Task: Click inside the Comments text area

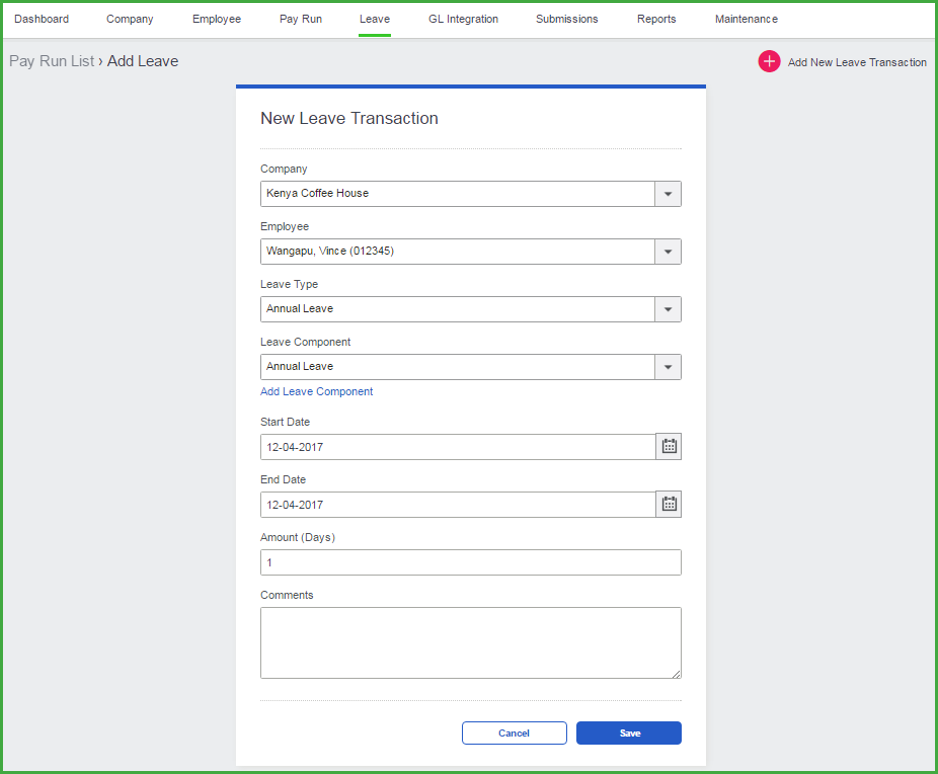Action: (471, 643)
